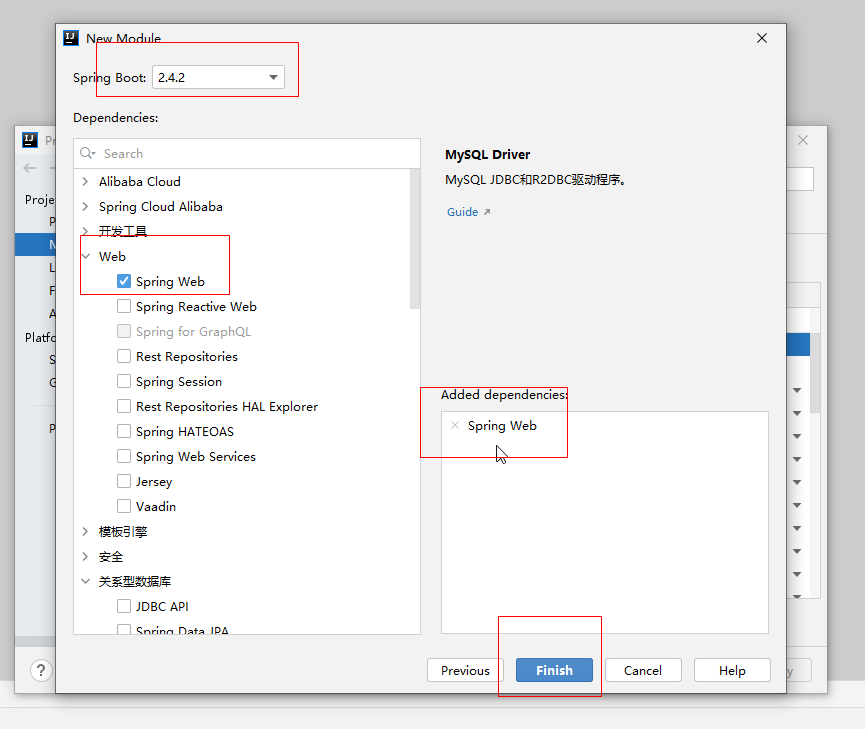Expand the 安全 category
Viewport: 865px width, 729px height.
click(x=85, y=556)
